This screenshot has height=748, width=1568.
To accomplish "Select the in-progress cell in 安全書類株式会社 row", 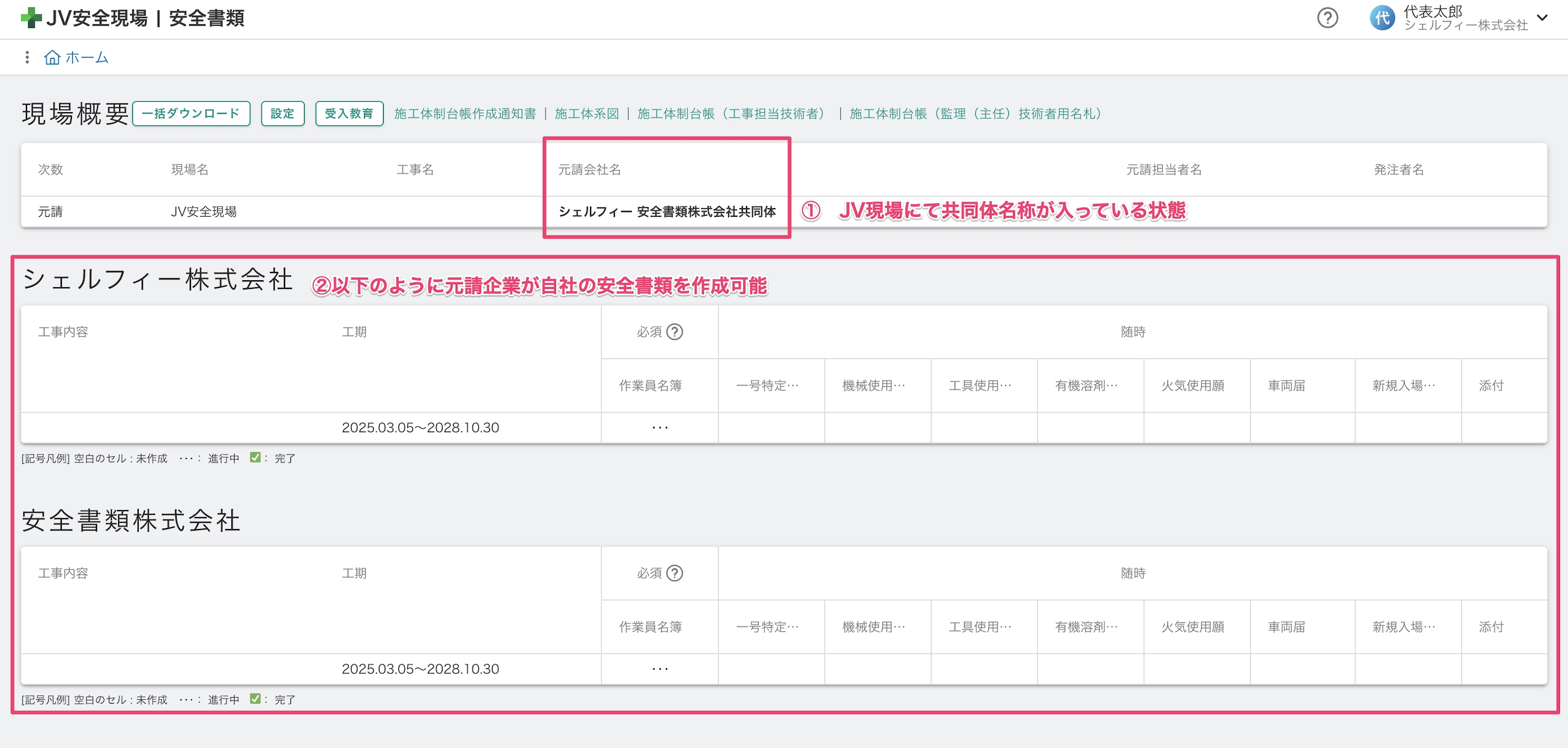I will [x=659, y=668].
